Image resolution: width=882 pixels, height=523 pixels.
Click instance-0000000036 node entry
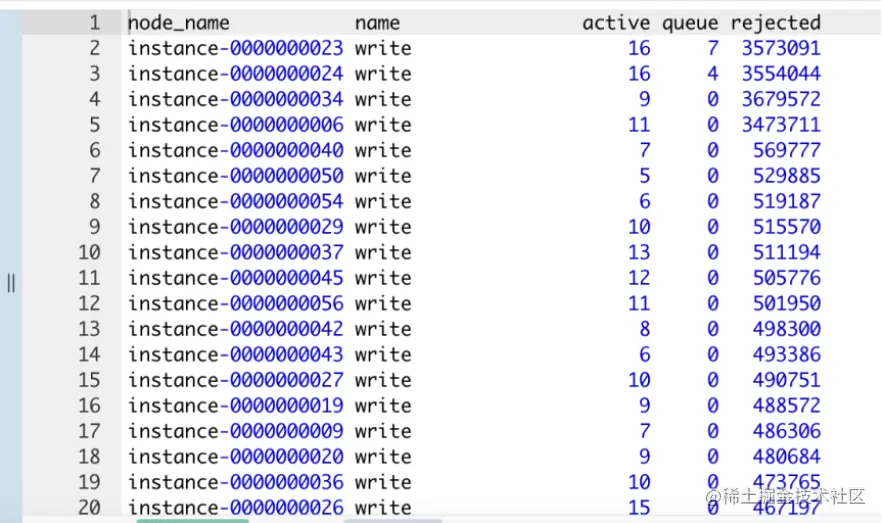(x=235, y=482)
